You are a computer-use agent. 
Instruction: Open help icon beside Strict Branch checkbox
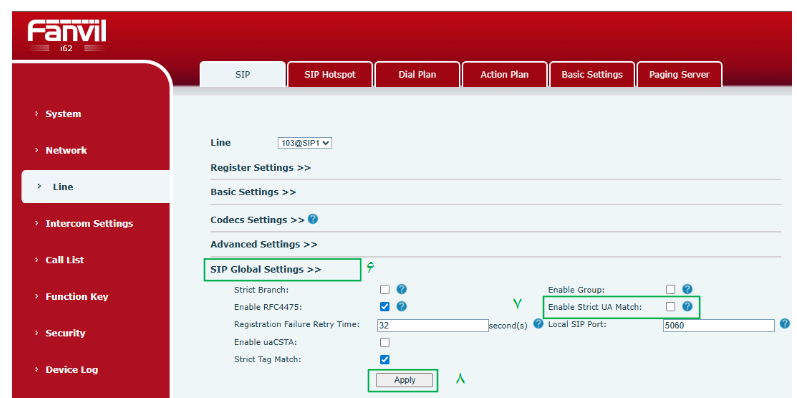coord(402,289)
